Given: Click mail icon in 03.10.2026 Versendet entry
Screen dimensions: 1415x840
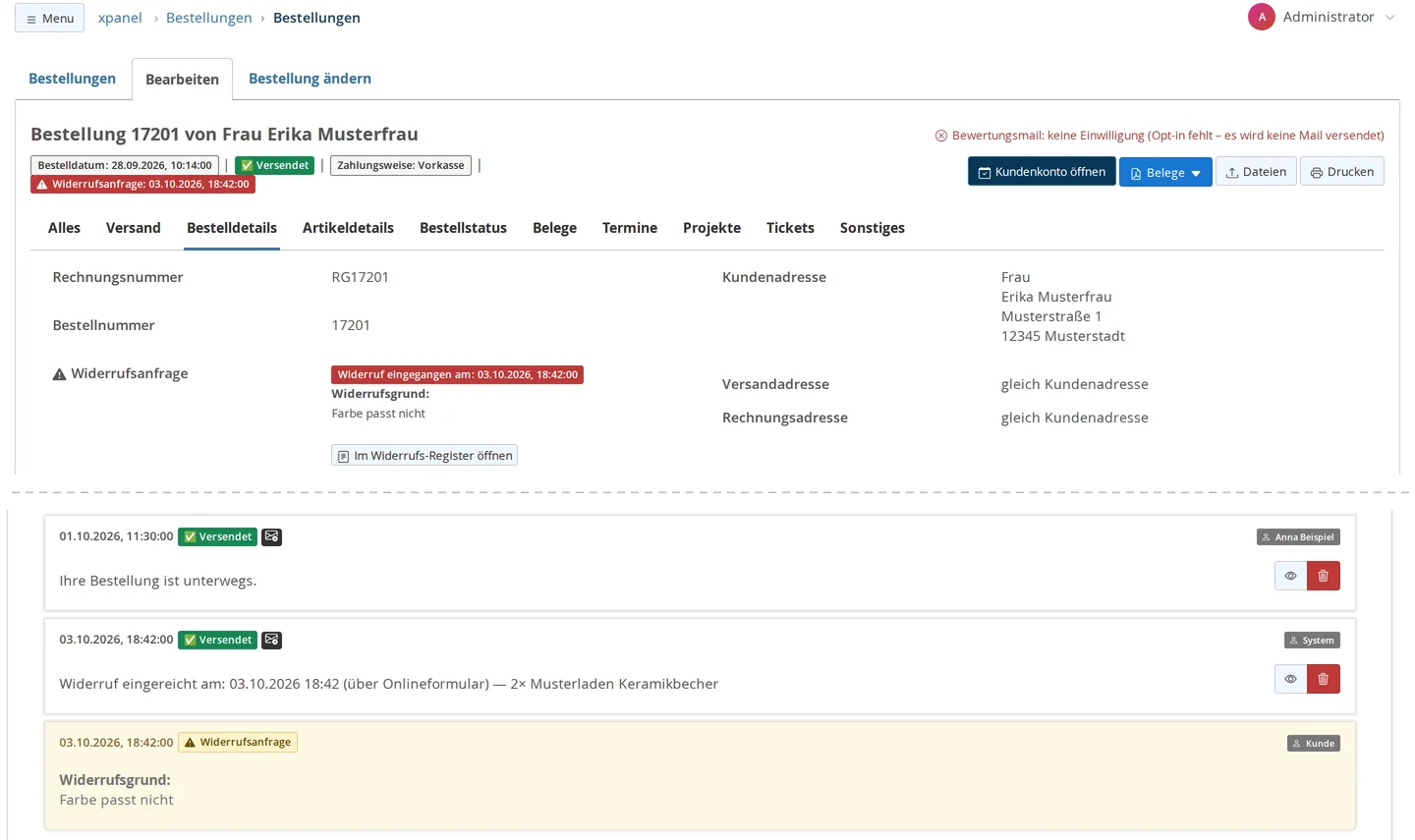Looking at the screenshot, I should [x=272, y=640].
